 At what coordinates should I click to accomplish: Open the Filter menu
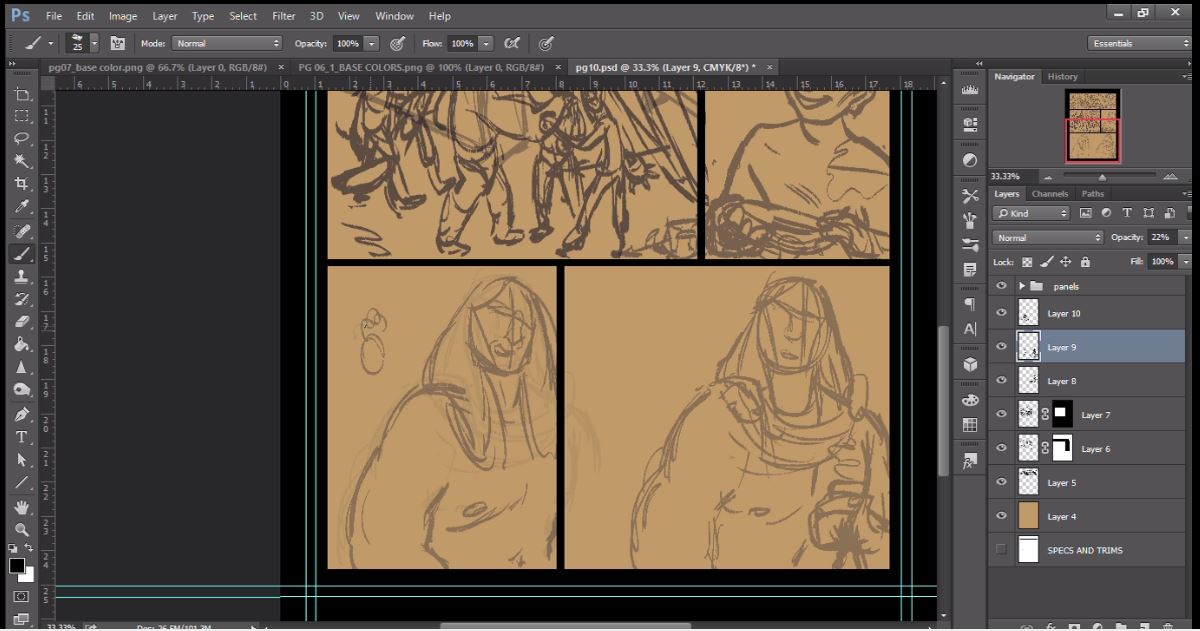point(284,16)
